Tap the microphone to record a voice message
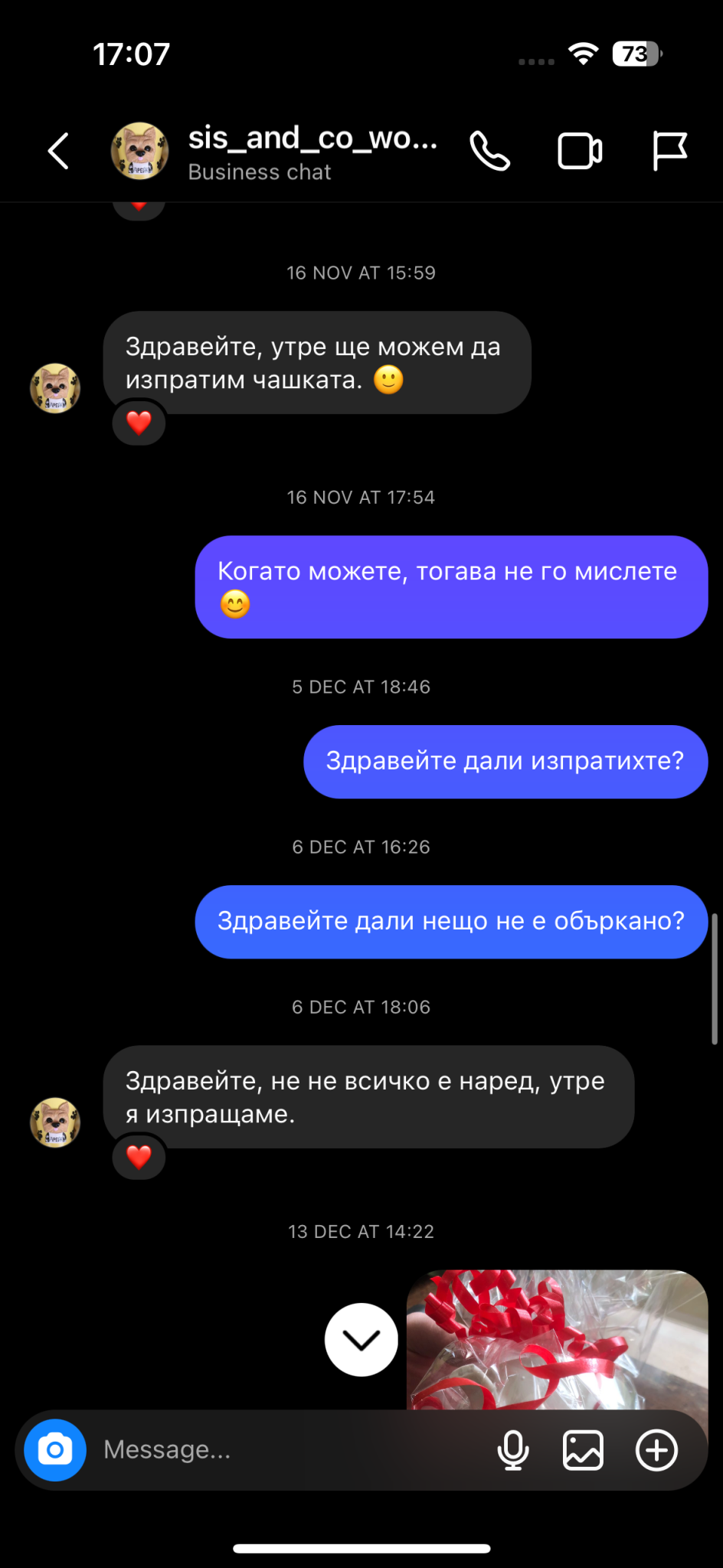This screenshot has width=723, height=1568. pos(513,1450)
